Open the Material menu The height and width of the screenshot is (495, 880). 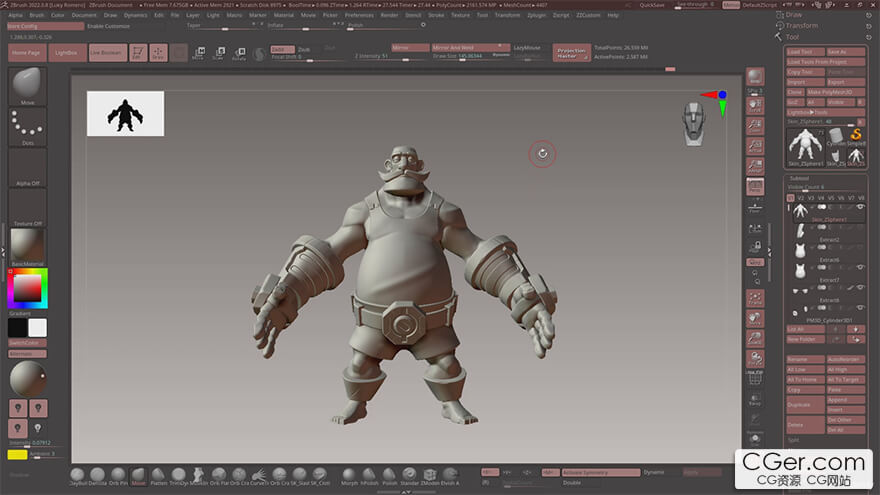coord(284,15)
